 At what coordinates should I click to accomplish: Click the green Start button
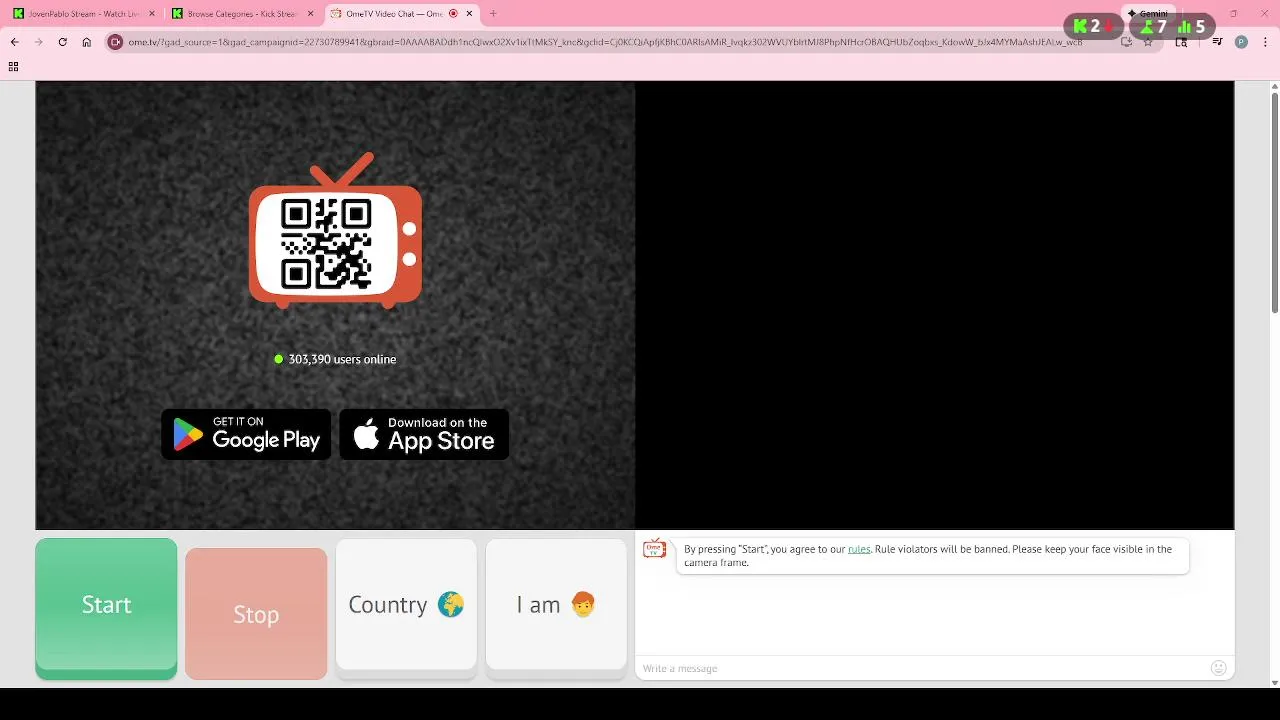coord(106,608)
